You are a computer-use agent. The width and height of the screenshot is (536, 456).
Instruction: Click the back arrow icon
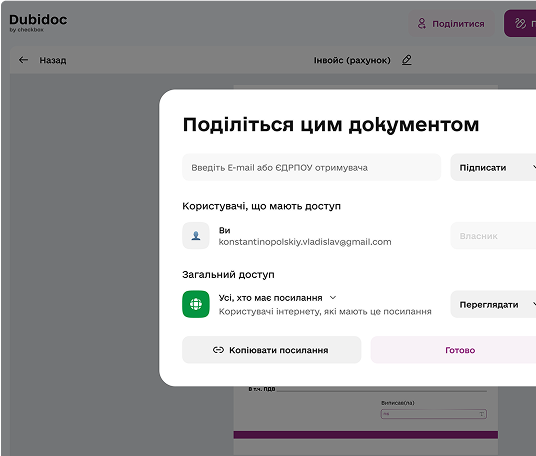coord(23,60)
